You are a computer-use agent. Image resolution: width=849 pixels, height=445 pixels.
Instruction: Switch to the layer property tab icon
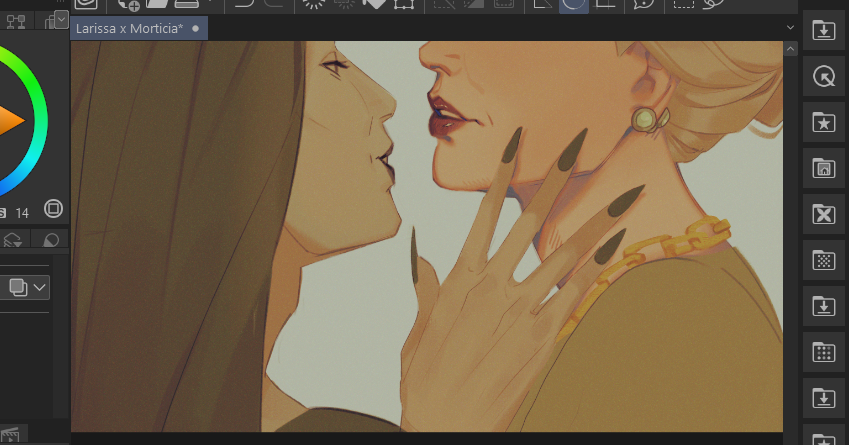click(x=12, y=240)
